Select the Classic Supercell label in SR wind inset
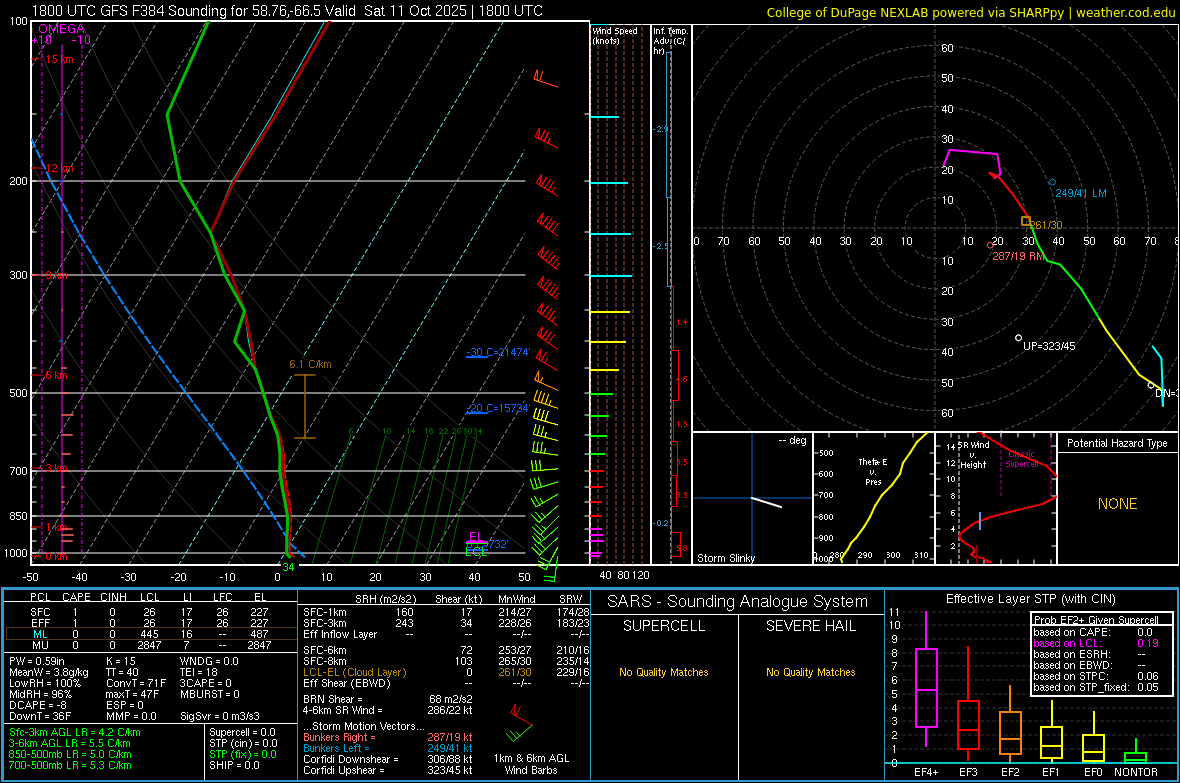Screen dimensions: 1180x783 point(1021,459)
